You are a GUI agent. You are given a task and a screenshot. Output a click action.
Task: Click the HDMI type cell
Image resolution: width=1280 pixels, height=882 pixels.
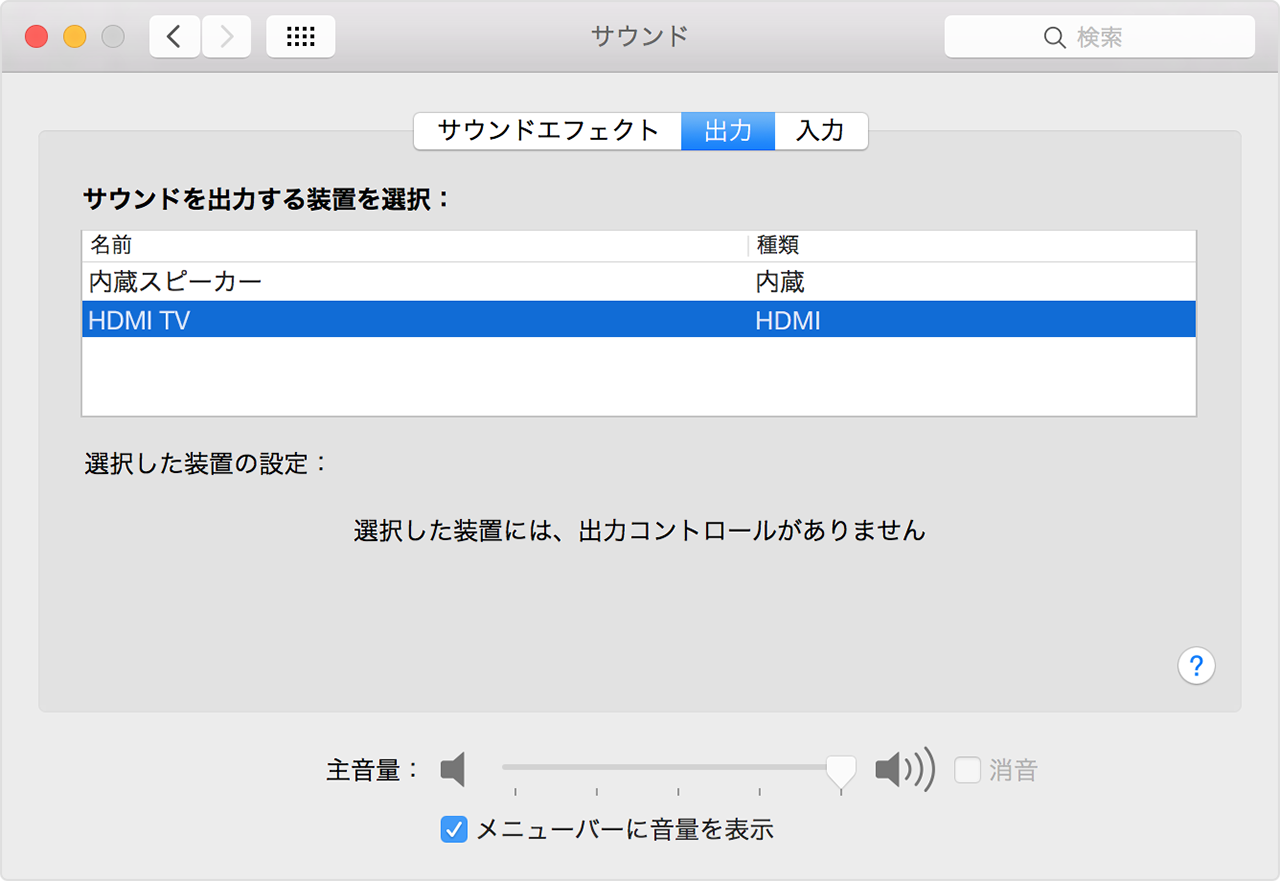point(788,321)
